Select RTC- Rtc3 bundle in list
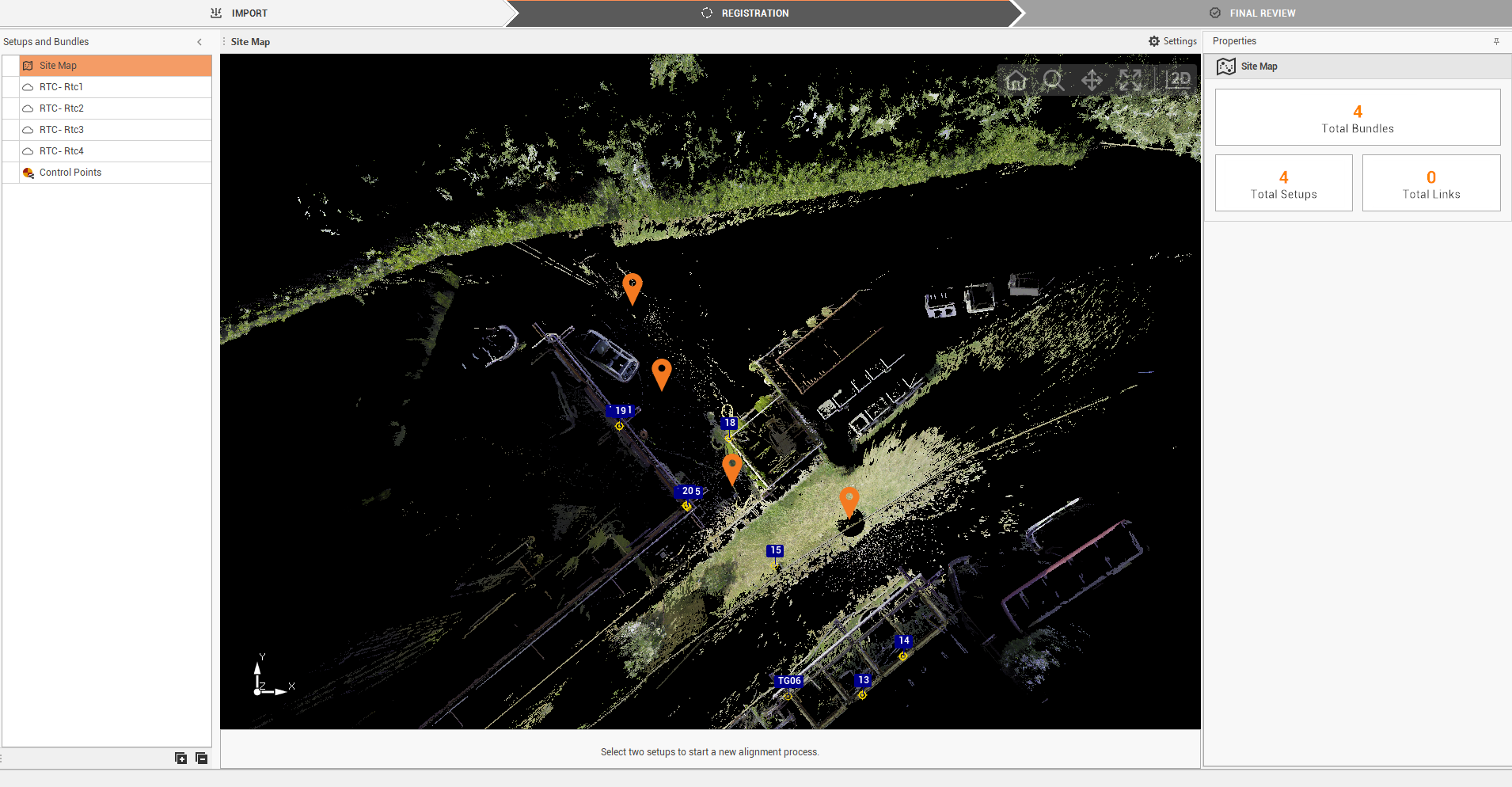 click(x=61, y=130)
